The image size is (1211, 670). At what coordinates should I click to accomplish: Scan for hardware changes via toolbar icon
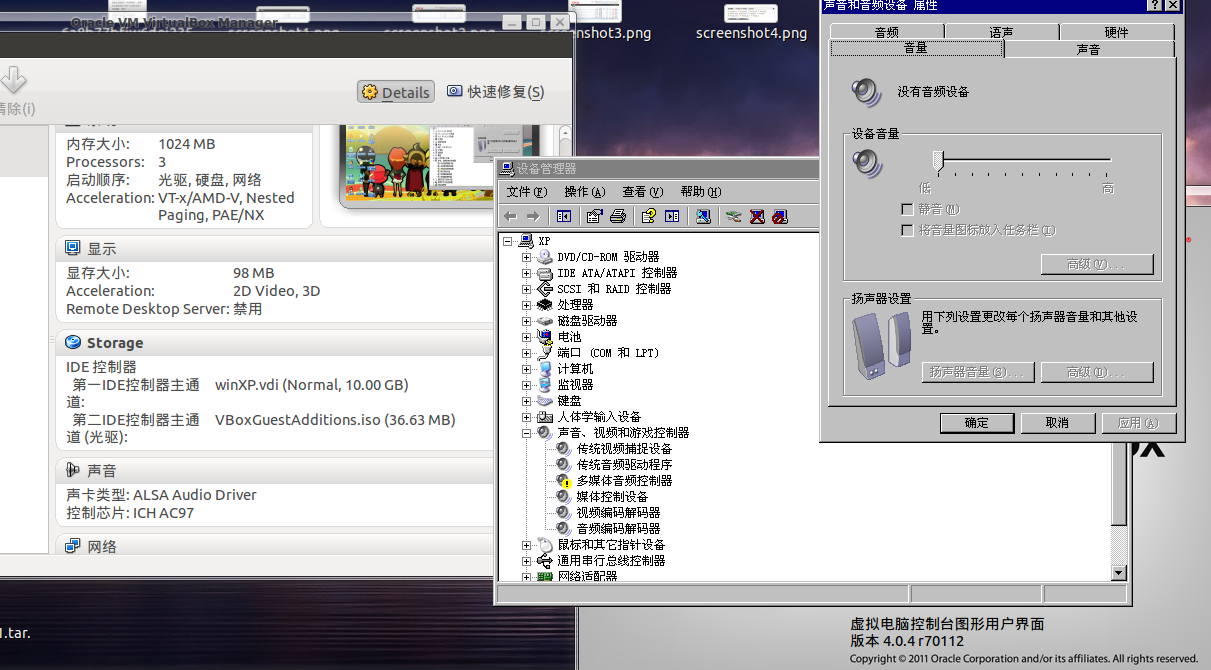point(703,216)
